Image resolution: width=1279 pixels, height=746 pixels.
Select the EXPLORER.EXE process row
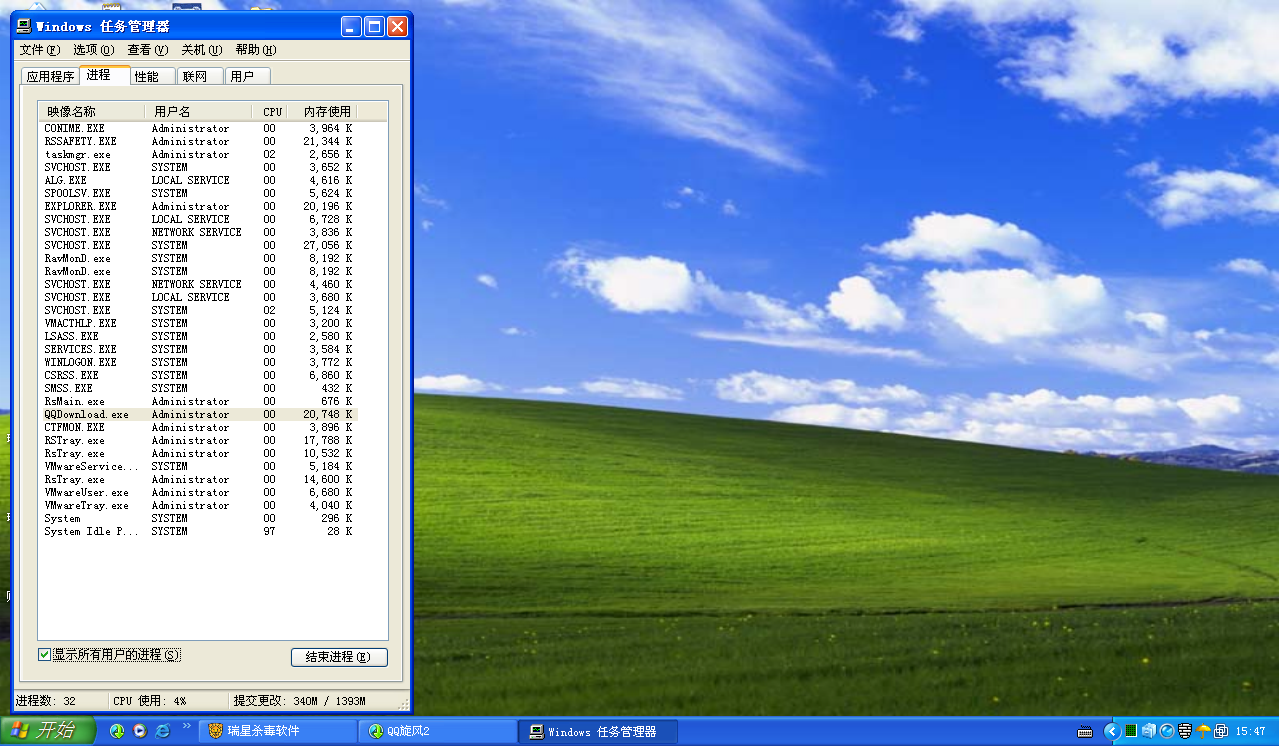coord(198,206)
